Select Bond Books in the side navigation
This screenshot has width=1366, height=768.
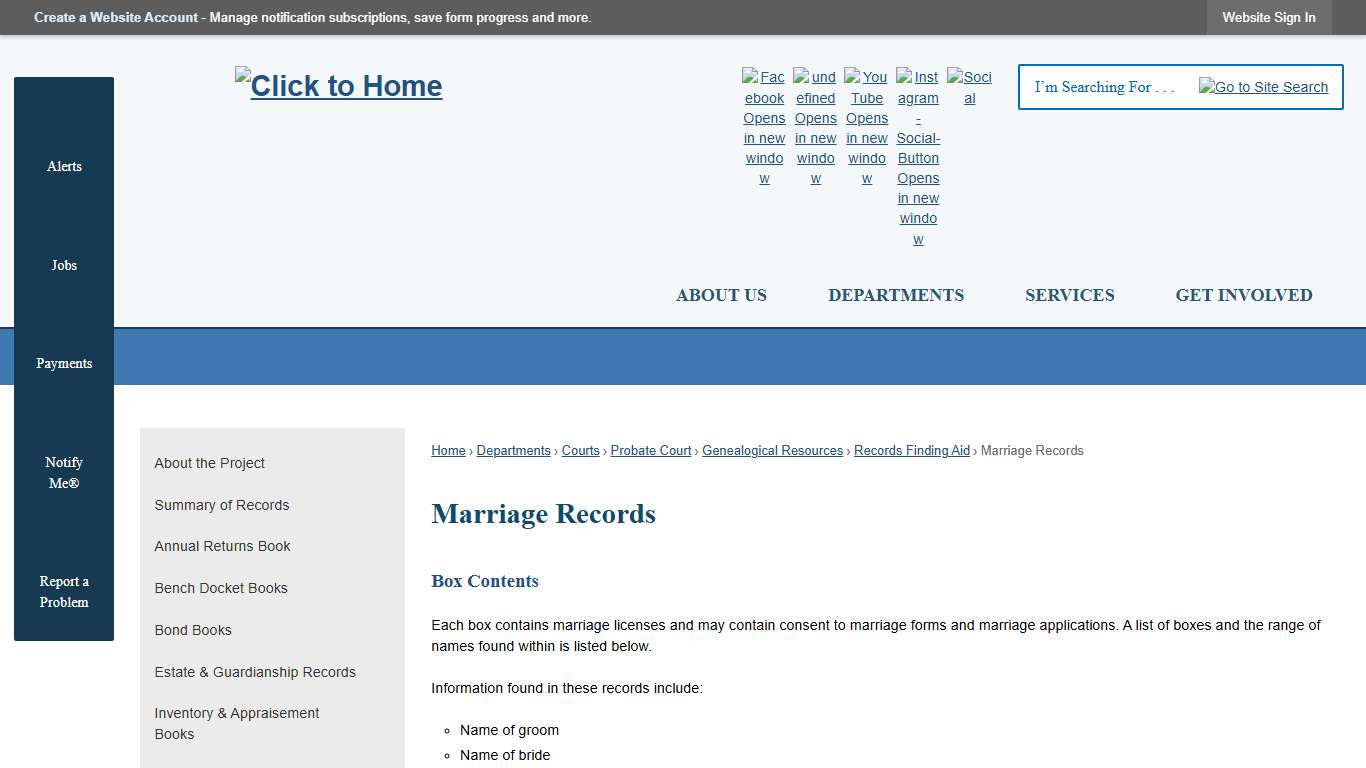[x=193, y=630]
